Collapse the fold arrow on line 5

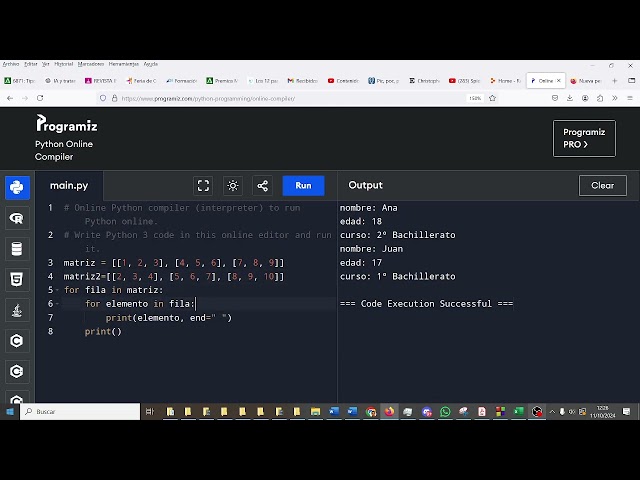pyautogui.click(x=57, y=290)
